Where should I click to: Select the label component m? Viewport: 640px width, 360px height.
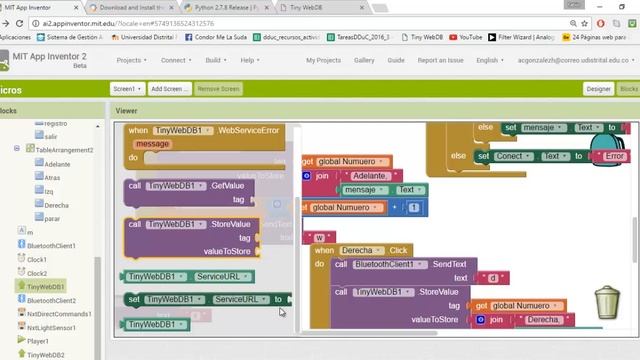pos(25,231)
